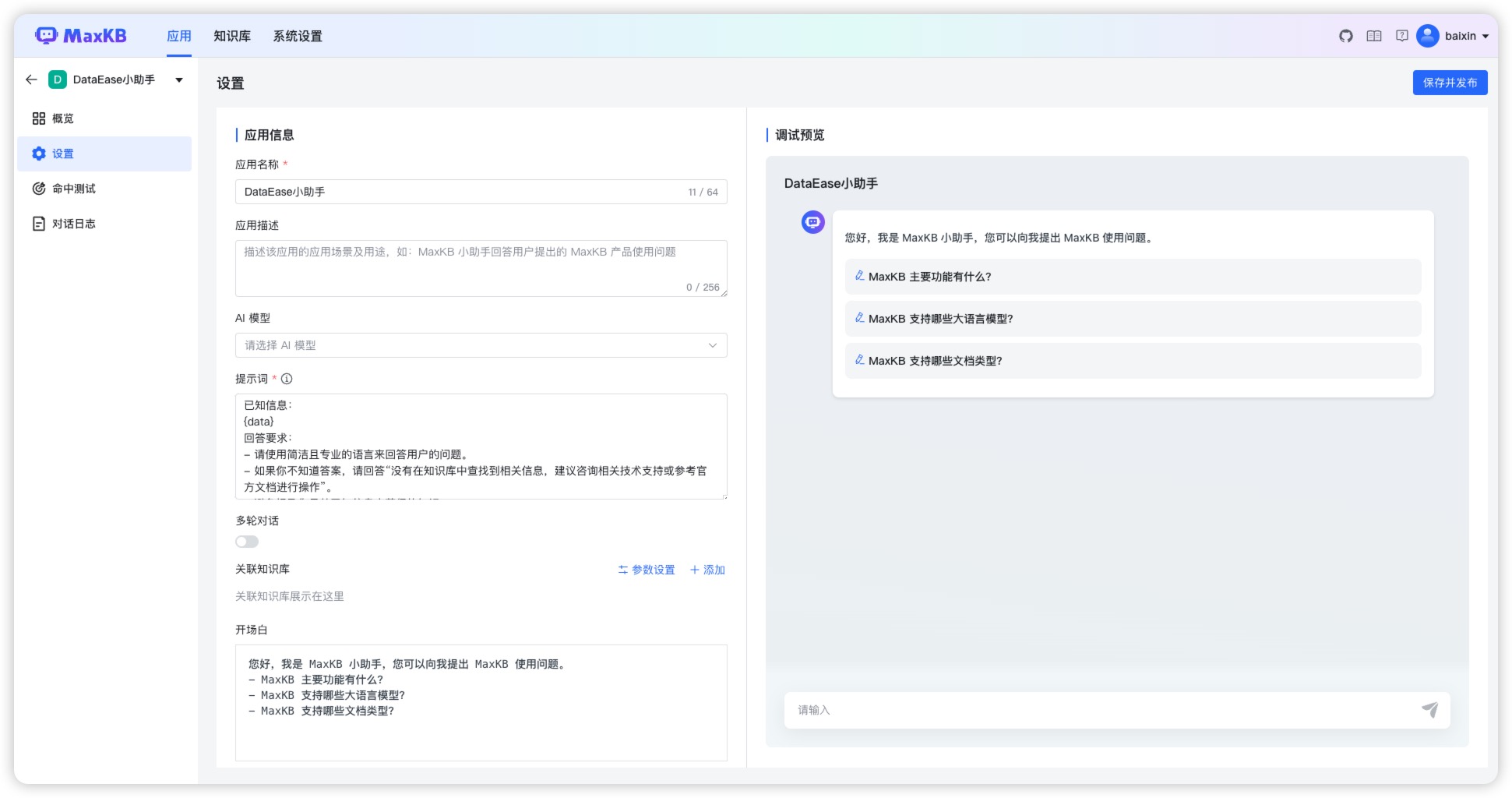This screenshot has height=798, width=1512.
Task: Click the info icon next to 提示词
Action: [x=287, y=379]
